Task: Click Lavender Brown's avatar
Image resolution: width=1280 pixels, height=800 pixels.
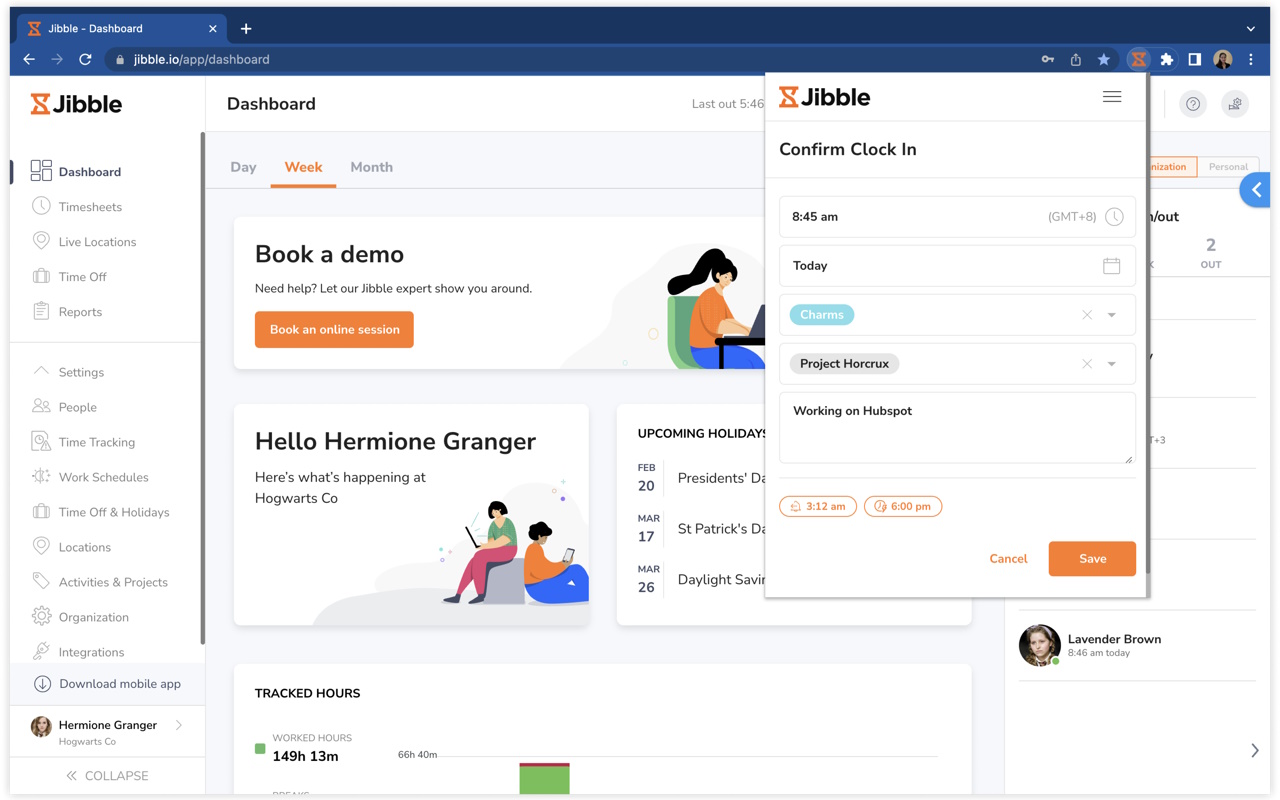Action: click(1039, 645)
